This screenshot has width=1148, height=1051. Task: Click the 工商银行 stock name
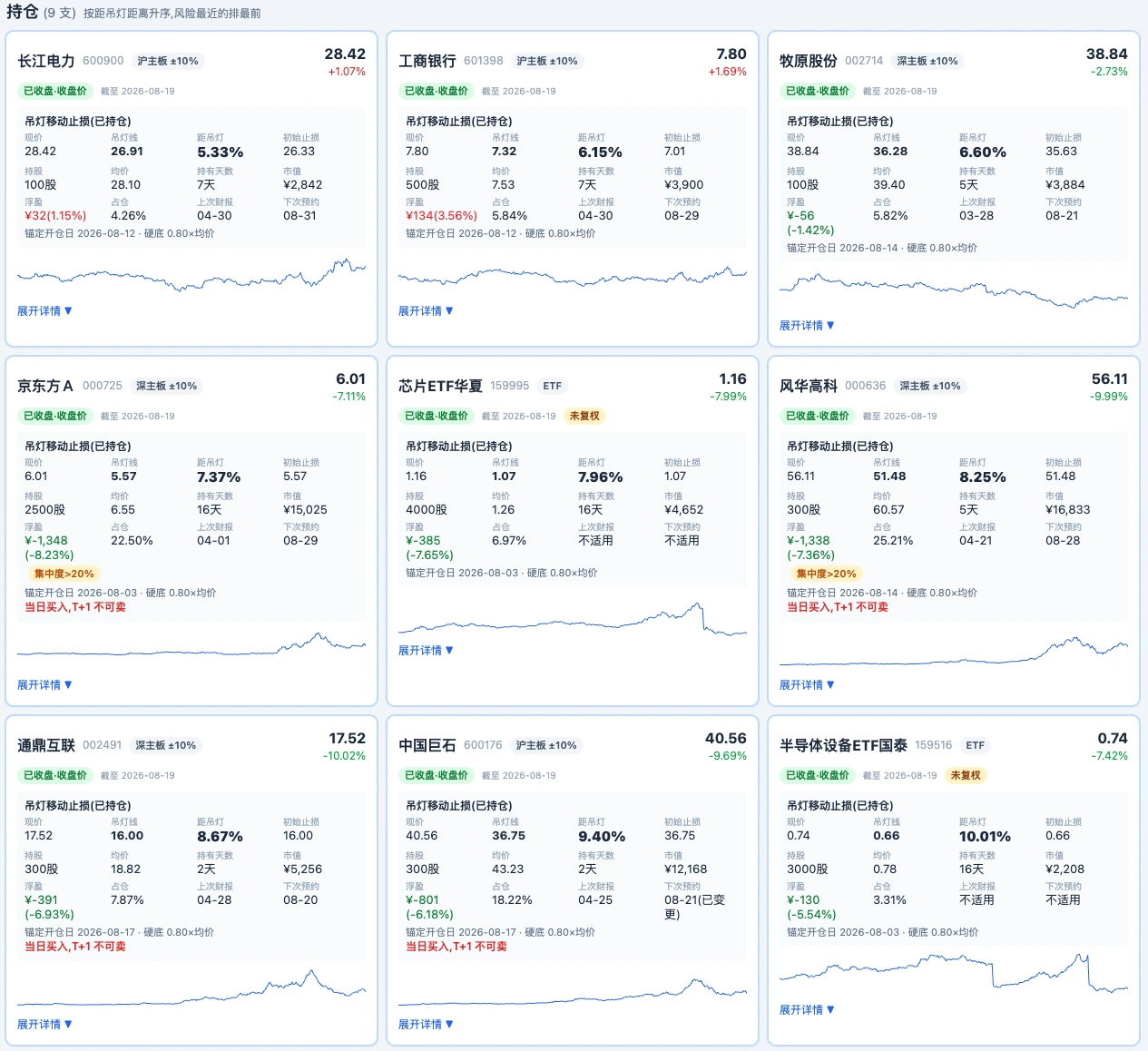click(427, 61)
